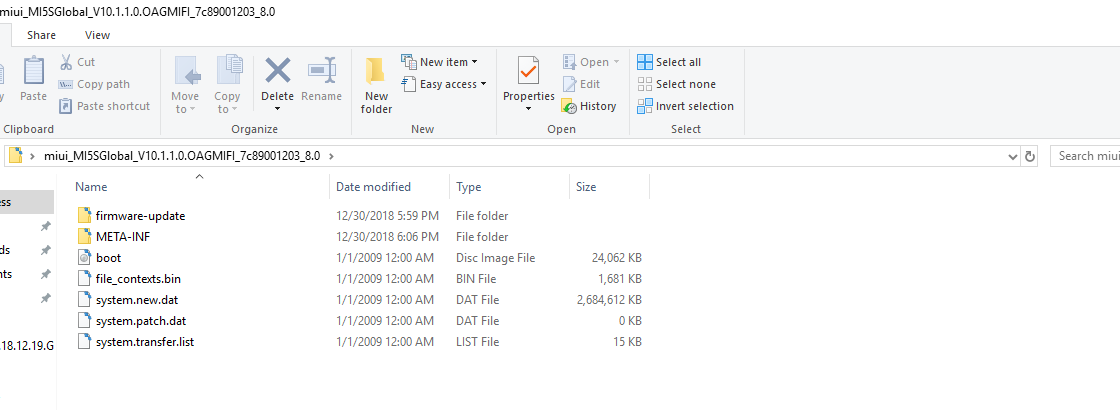Click the Rename ribbon icon
Viewport: 1120px width, 410px height.
coord(321,70)
